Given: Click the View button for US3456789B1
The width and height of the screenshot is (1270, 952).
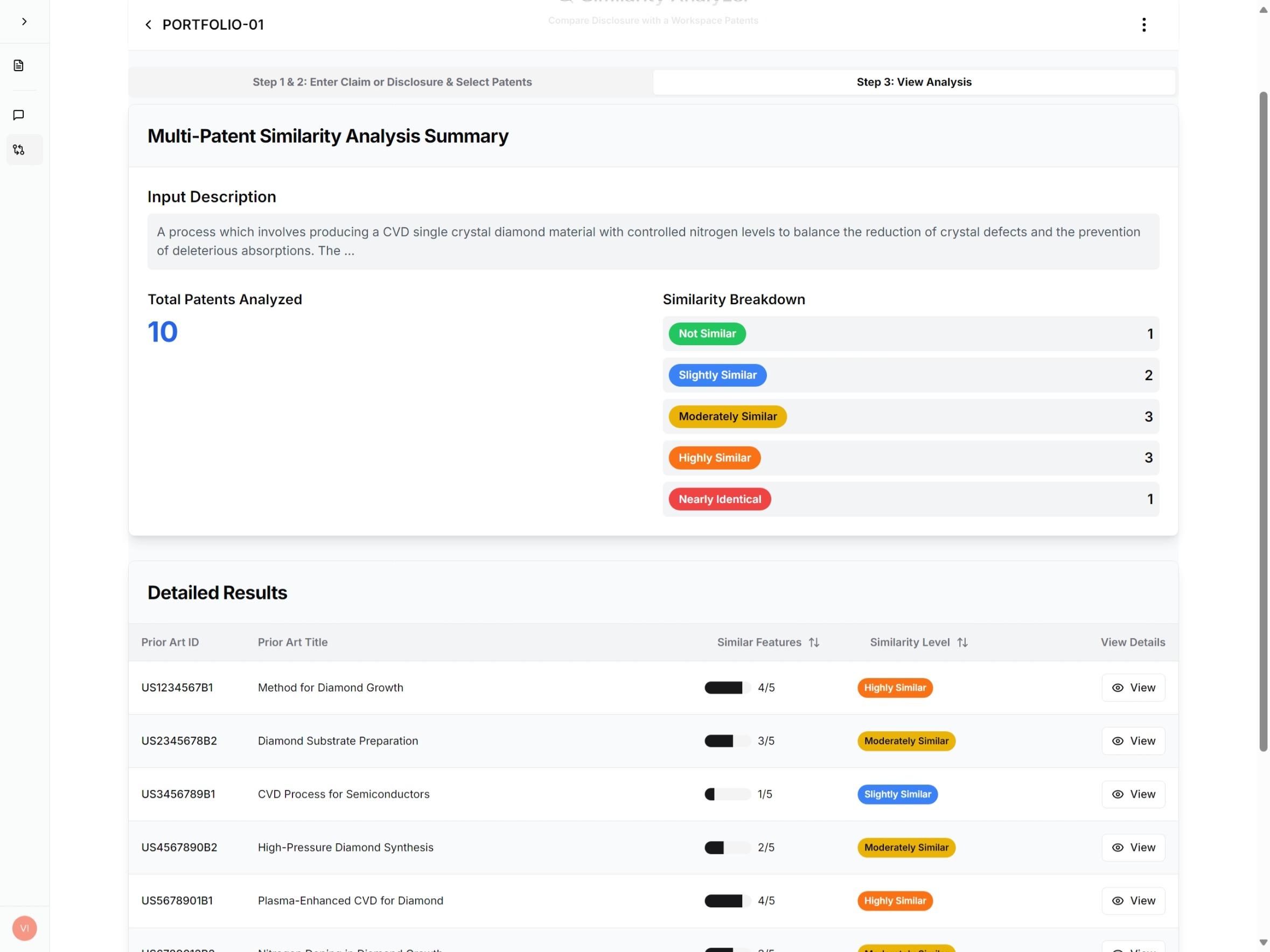Looking at the screenshot, I should [x=1133, y=794].
